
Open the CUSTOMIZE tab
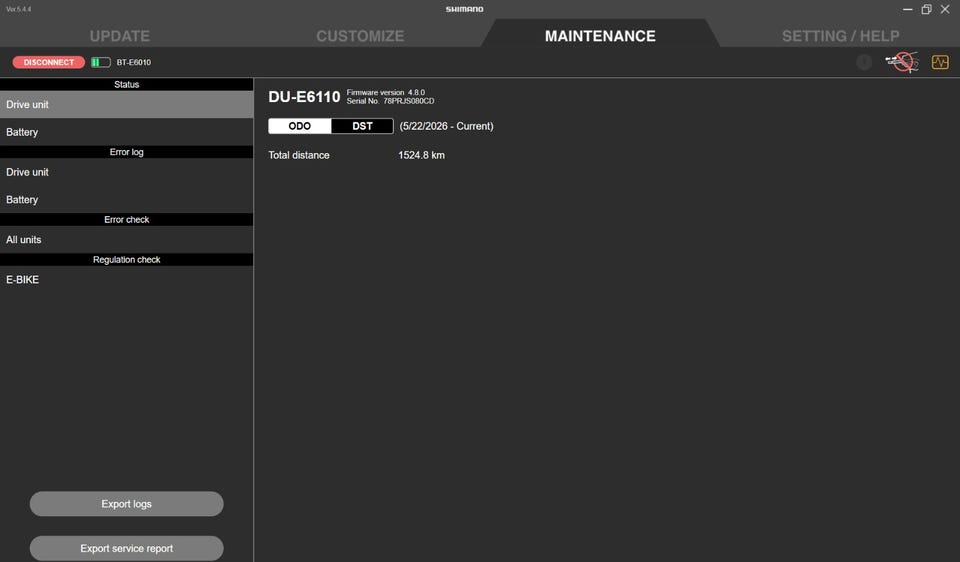[x=360, y=36]
